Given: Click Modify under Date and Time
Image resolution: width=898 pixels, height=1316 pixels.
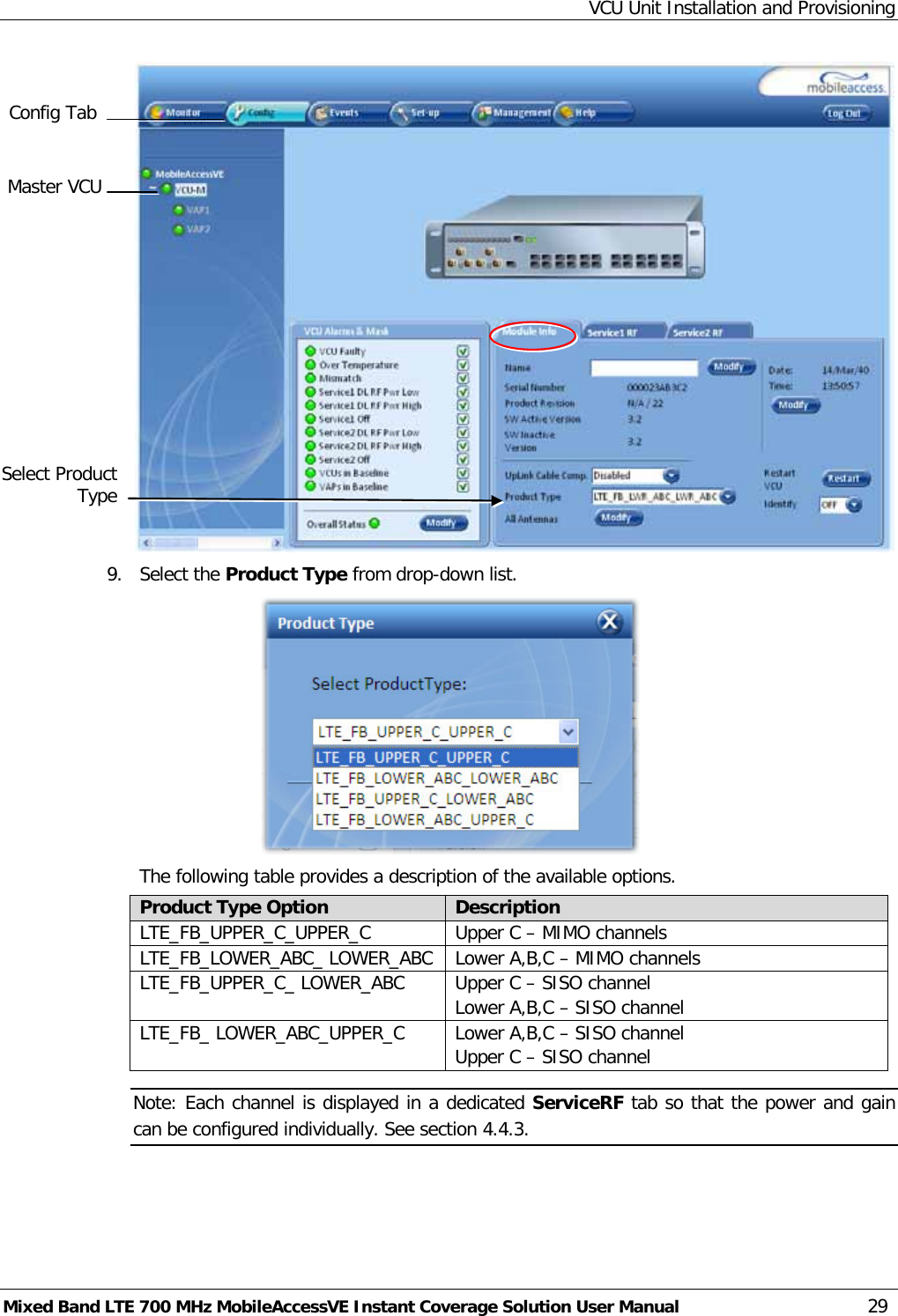Looking at the screenshot, I should coord(795,405).
